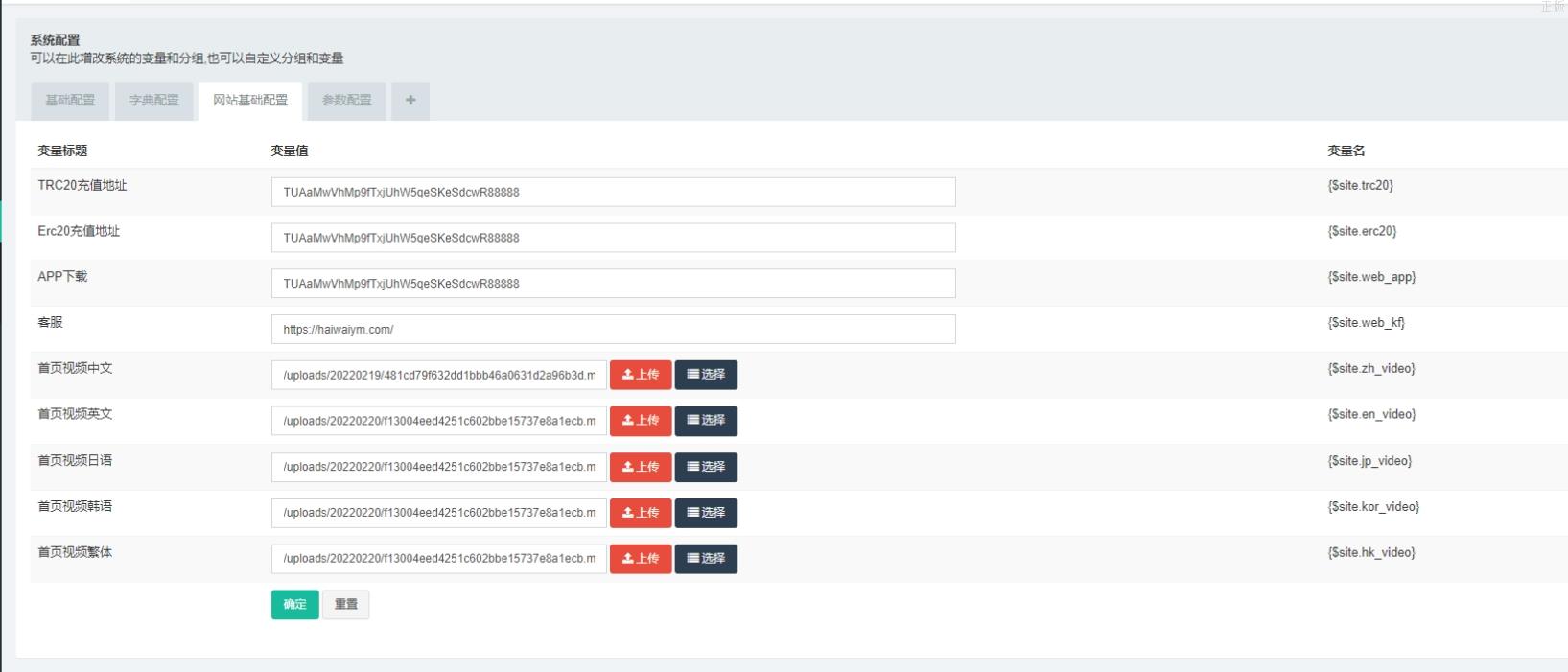Click the 客服 URL input field

613,330
